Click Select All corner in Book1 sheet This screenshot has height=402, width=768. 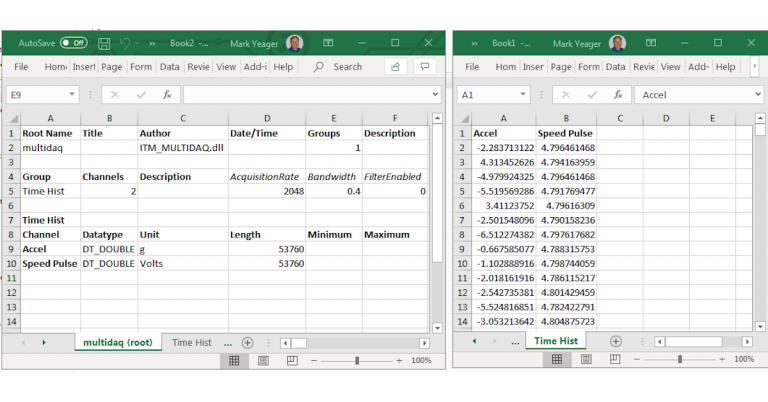463,118
